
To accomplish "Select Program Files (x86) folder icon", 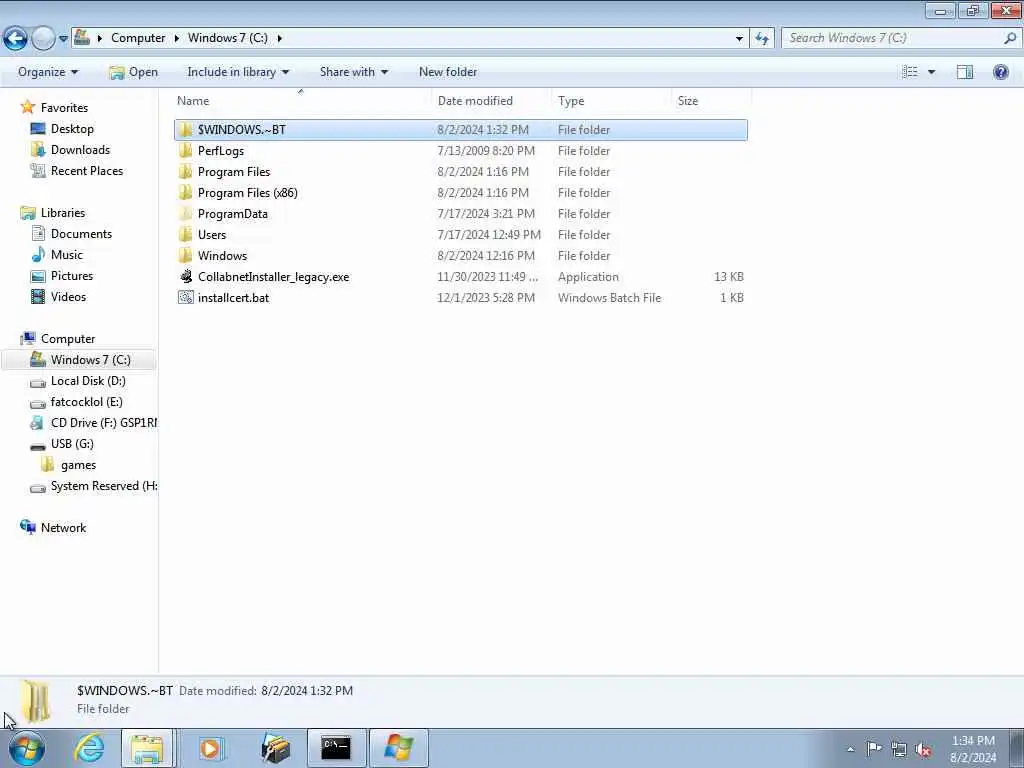I will coord(186,193).
